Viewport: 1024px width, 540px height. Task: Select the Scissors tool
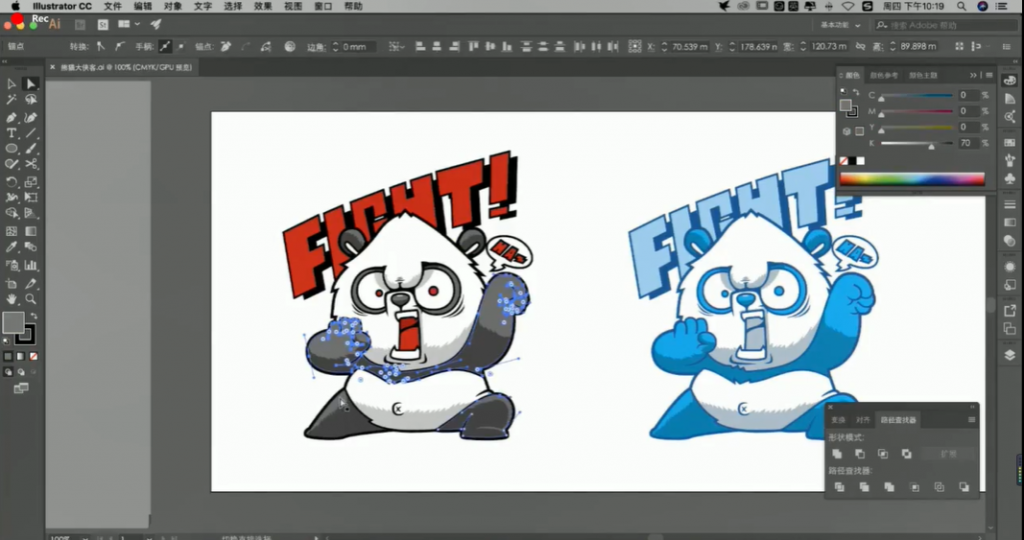coord(31,165)
